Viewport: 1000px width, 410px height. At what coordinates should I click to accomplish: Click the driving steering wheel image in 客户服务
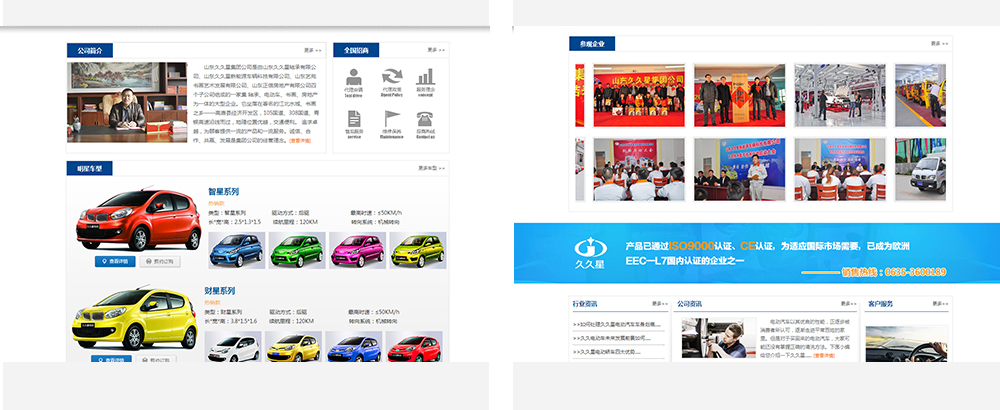906,344
